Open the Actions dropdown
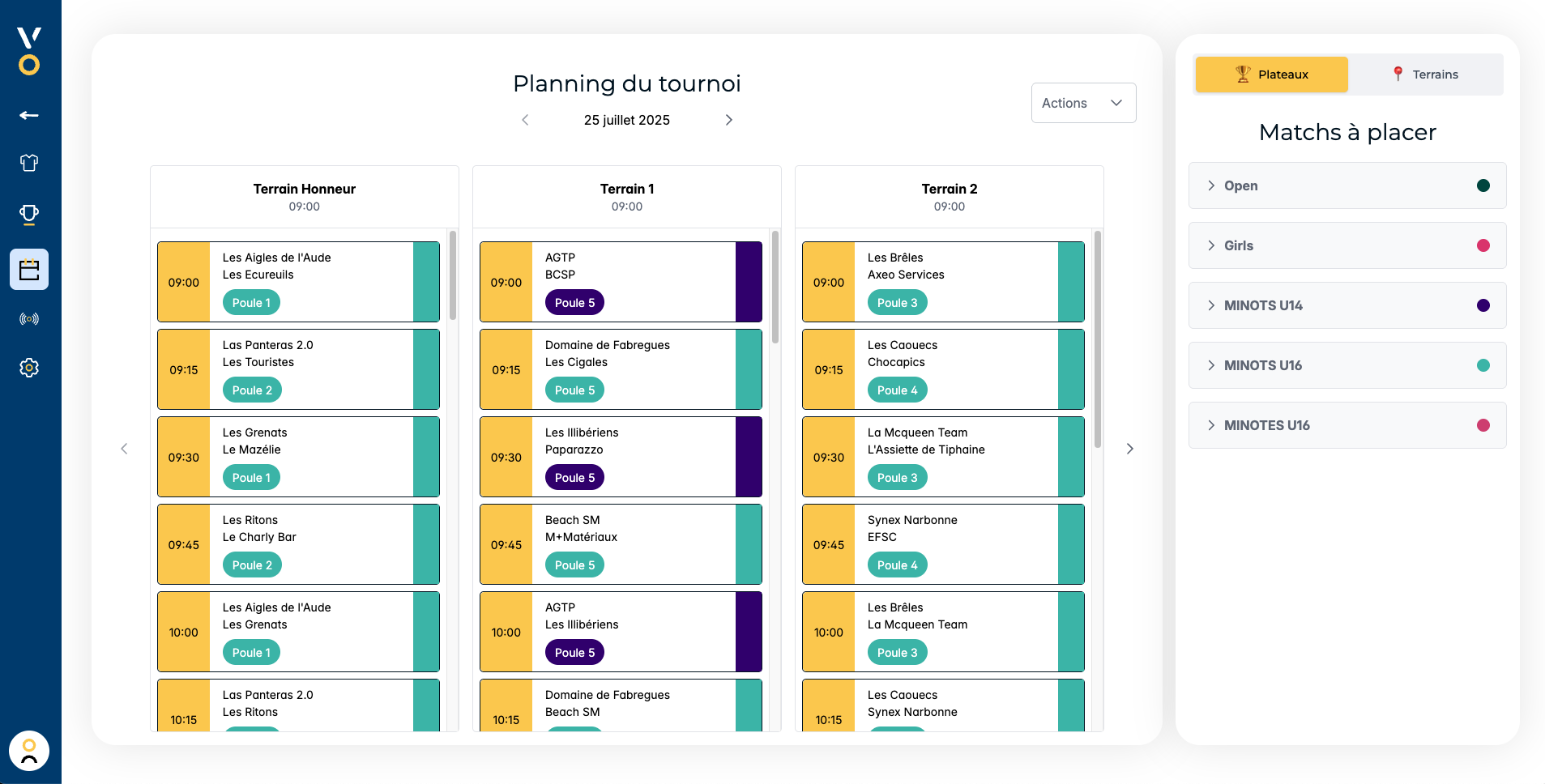The width and height of the screenshot is (1545, 784). [1083, 103]
